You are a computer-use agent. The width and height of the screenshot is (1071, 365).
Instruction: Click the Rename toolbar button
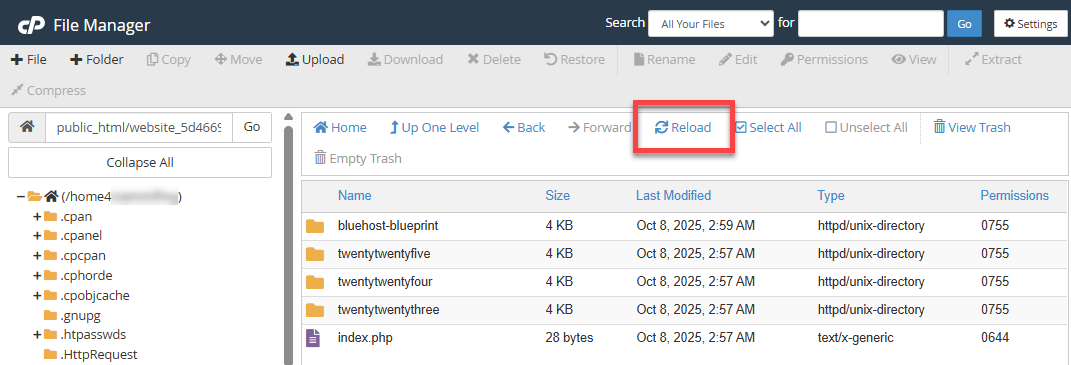click(665, 59)
